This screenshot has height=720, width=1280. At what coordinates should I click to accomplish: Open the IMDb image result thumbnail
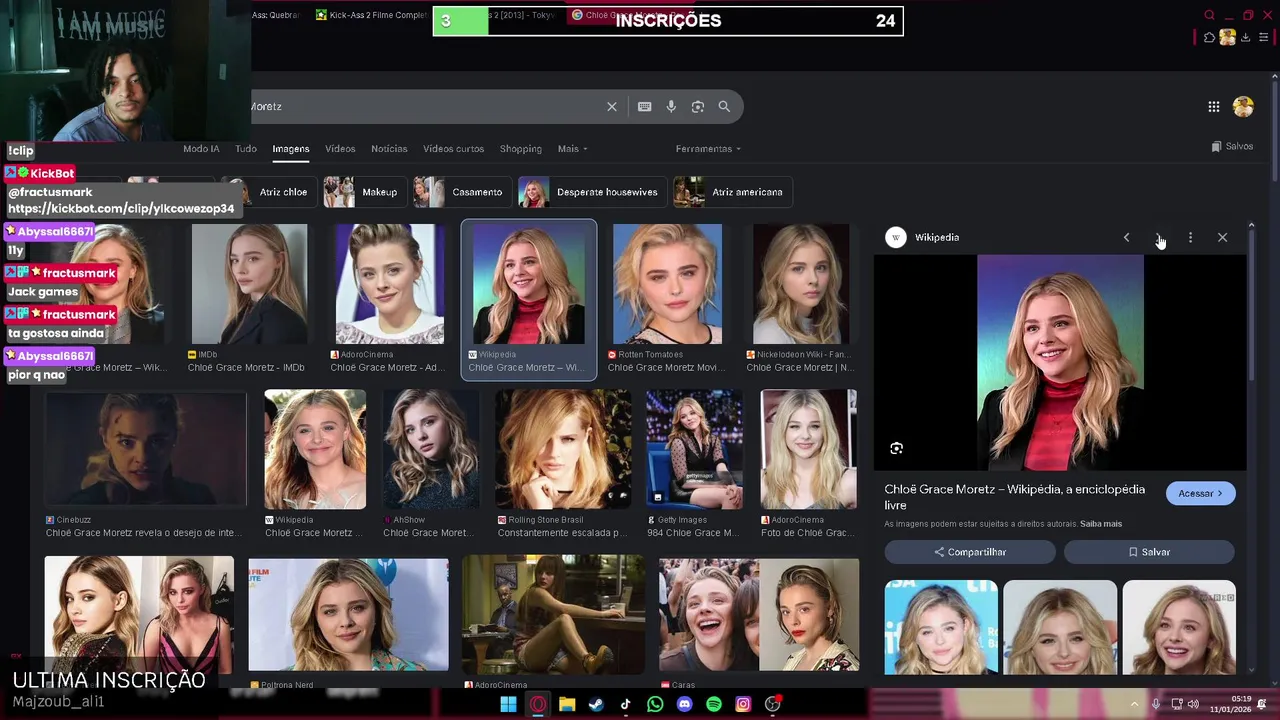point(249,284)
